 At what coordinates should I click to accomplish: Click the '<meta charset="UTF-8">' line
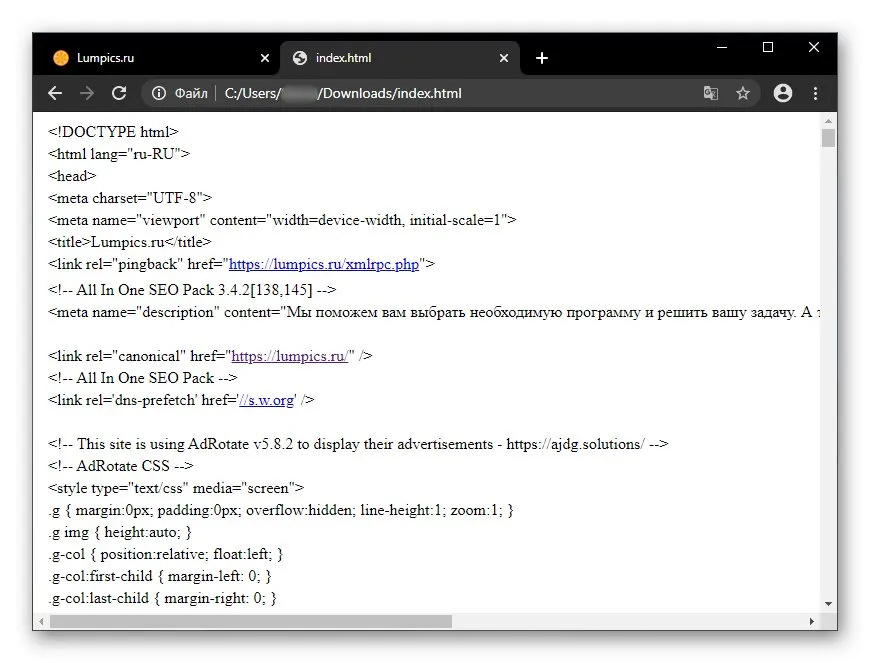(130, 198)
